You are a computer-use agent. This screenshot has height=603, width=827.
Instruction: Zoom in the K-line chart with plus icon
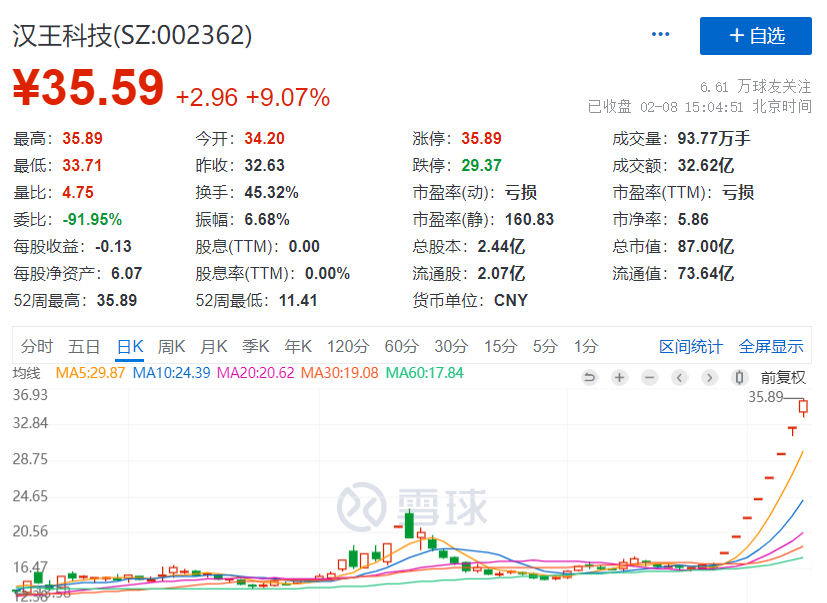coord(619,377)
